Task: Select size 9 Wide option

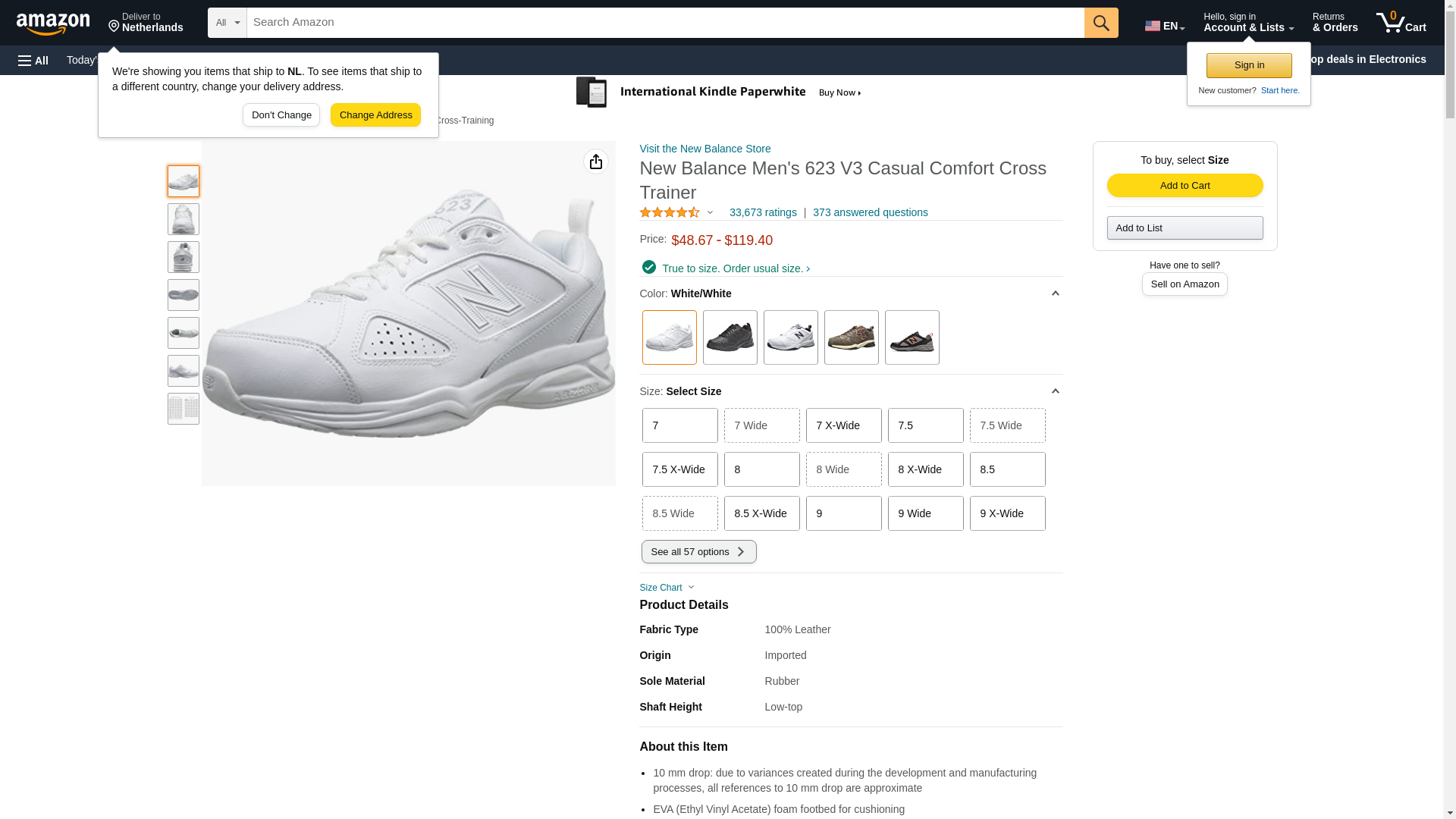Action: [x=925, y=513]
